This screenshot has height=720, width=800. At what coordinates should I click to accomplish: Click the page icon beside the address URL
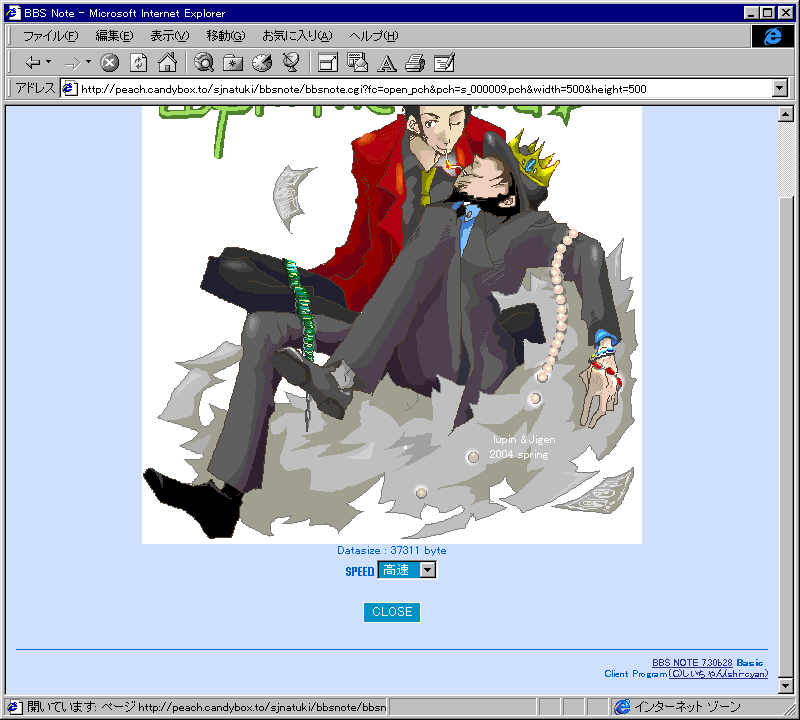click(x=69, y=89)
